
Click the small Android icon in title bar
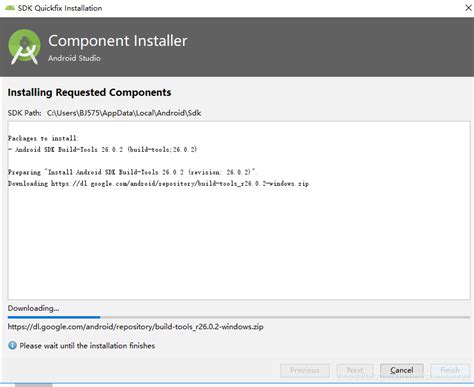click(10, 8)
